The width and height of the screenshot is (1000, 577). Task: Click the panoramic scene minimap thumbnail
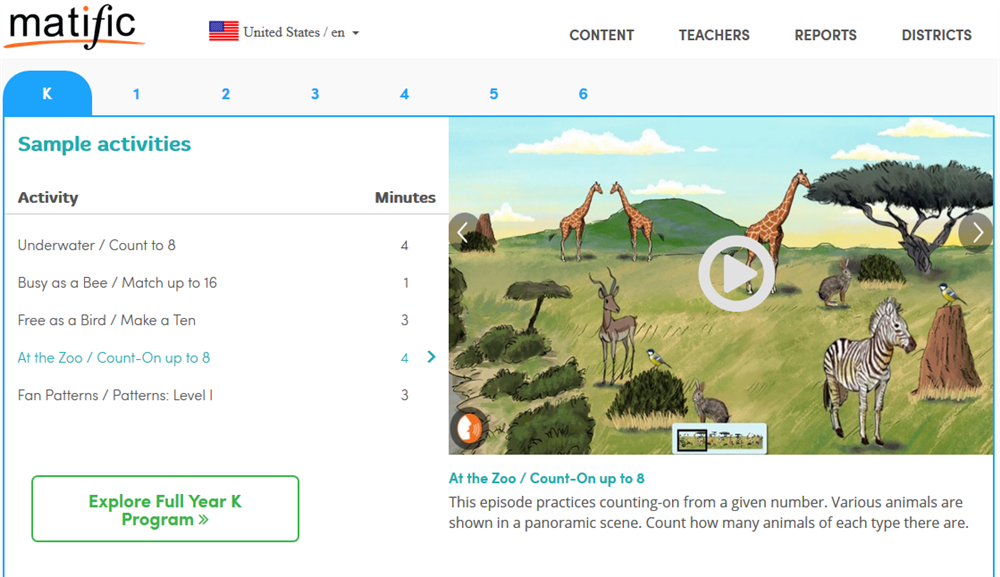[719, 439]
